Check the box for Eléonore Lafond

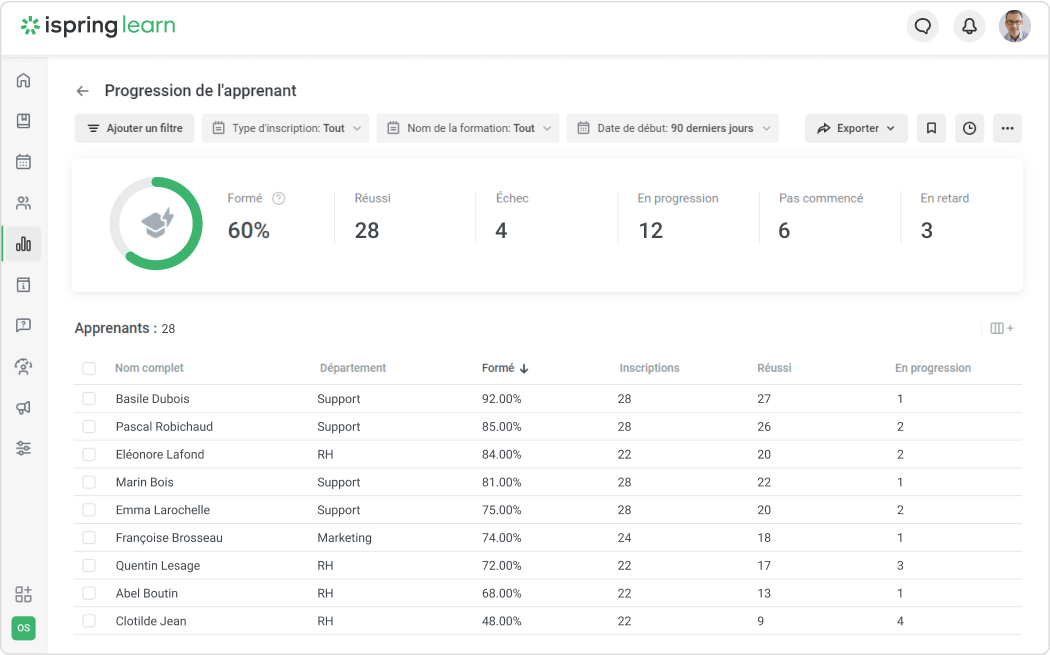click(x=89, y=454)
